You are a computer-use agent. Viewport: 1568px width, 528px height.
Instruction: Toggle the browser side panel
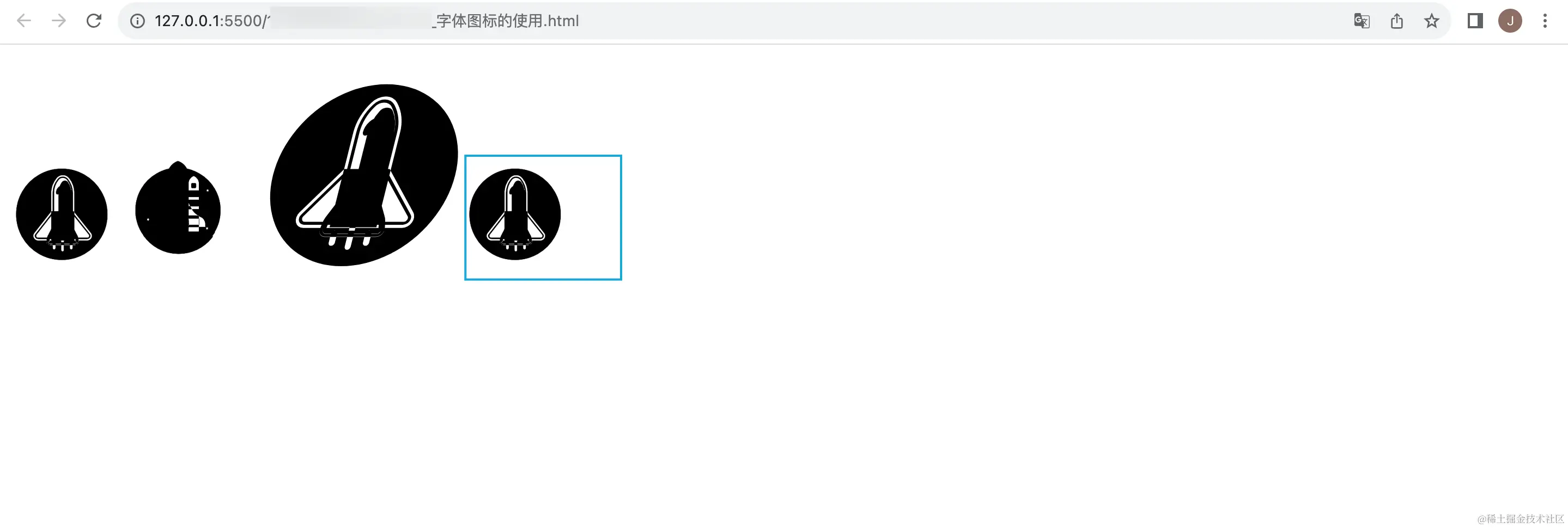(x=1475, y=21)
